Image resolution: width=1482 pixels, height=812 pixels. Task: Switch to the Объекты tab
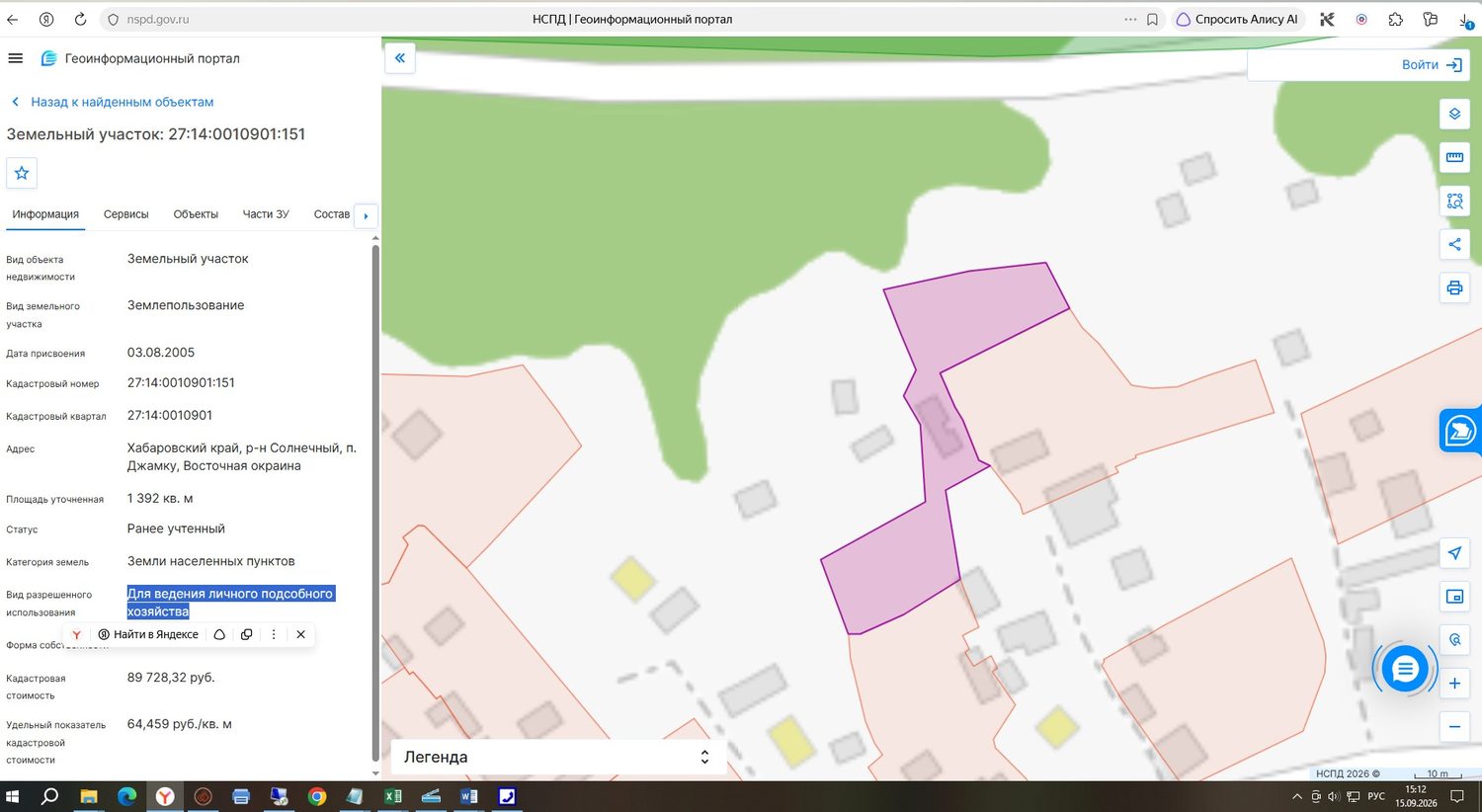pyautogui.click(x=196, y=214)
